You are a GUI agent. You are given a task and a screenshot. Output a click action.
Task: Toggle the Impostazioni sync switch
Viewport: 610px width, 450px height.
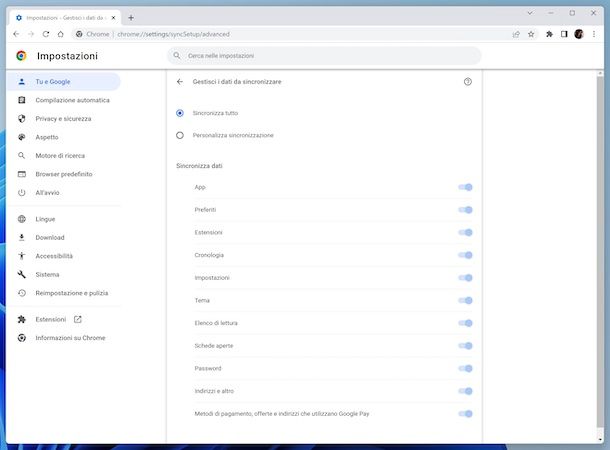coord(465,278)
